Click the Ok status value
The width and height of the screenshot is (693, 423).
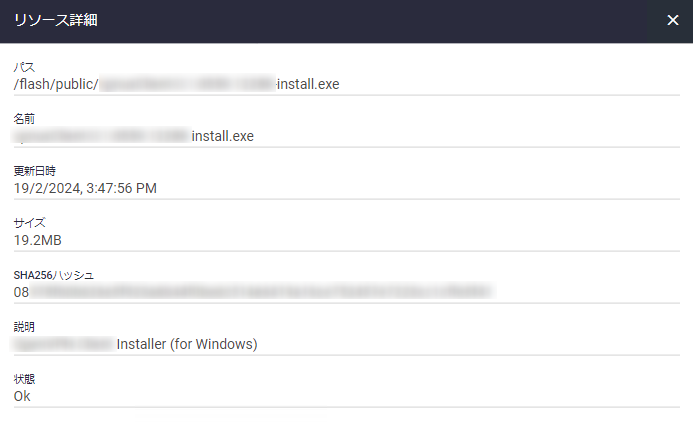22,396
